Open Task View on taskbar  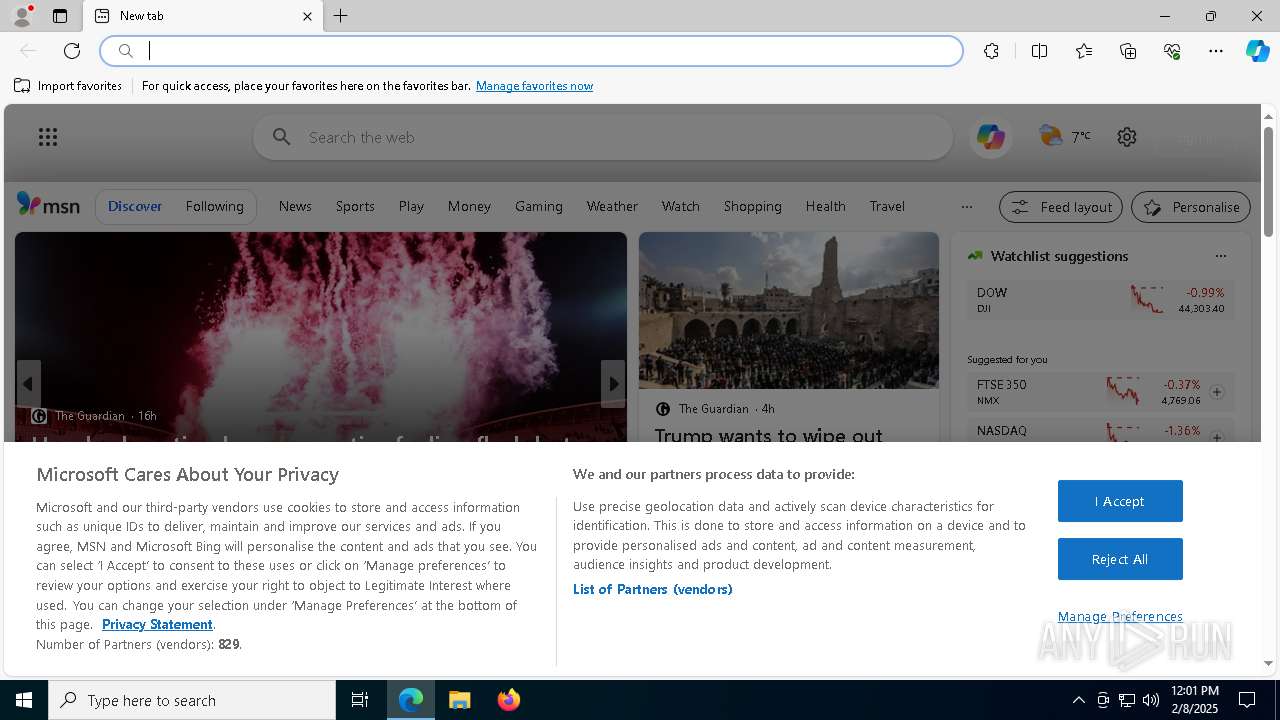tap(360, 700)
